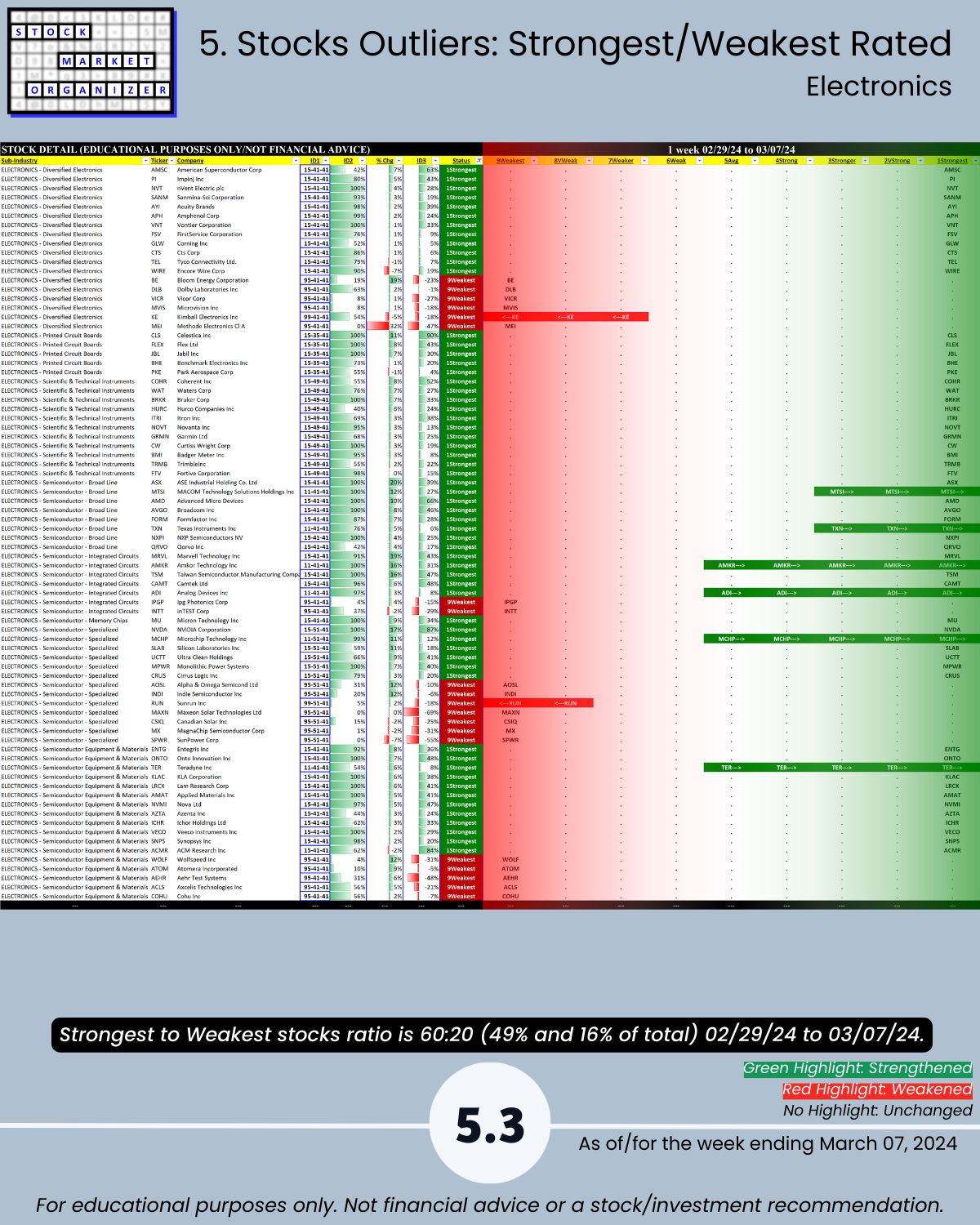
Task: Click the 'TXN--->' cell under 2VStrong
Action: 897,528
